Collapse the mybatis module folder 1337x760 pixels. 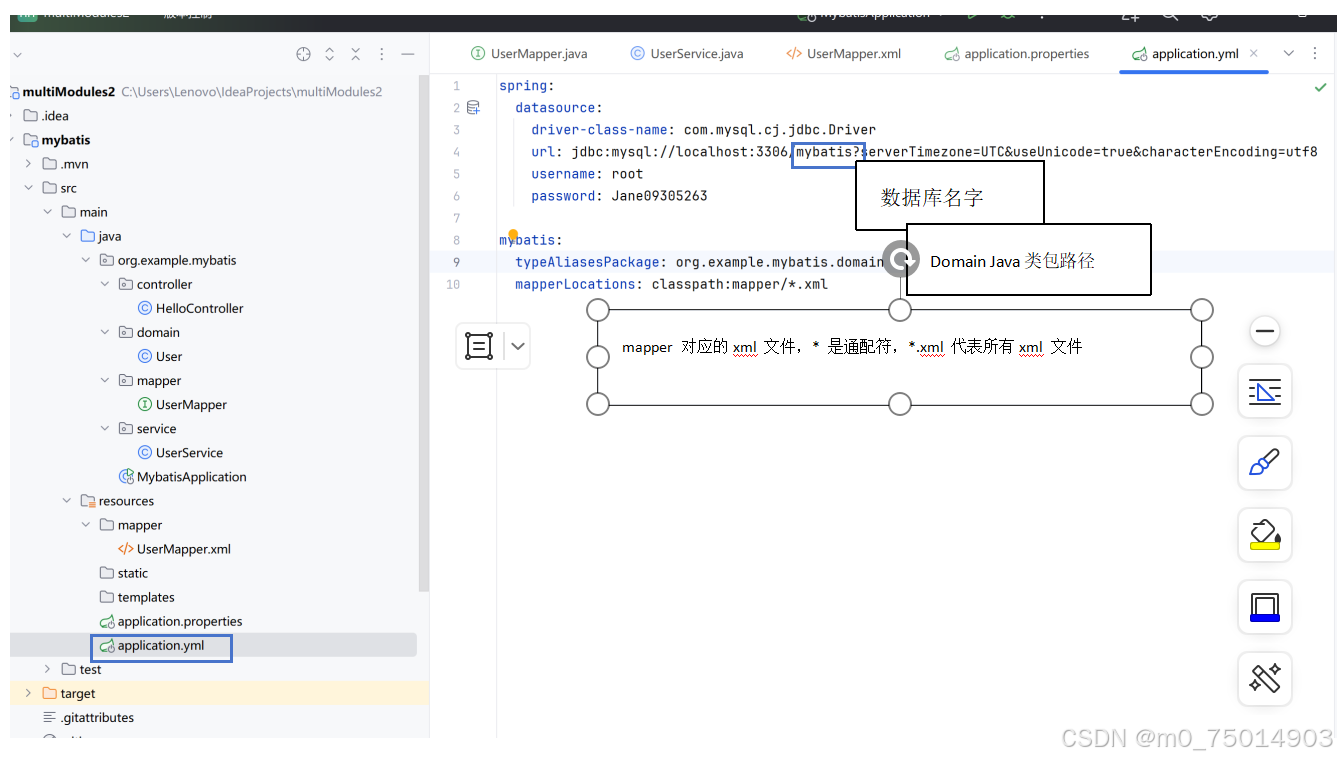click(x=29, y=139)
